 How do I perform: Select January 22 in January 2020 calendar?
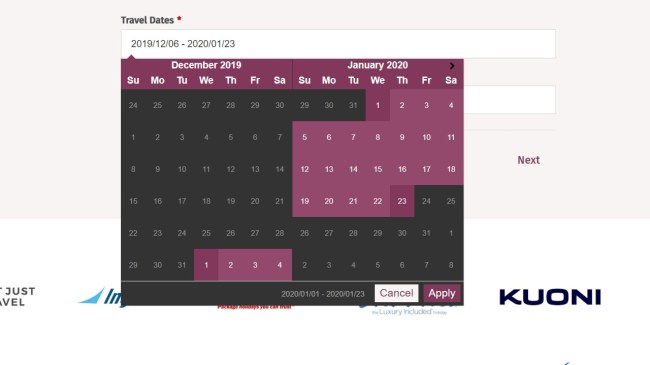click(x=377, y=201)
